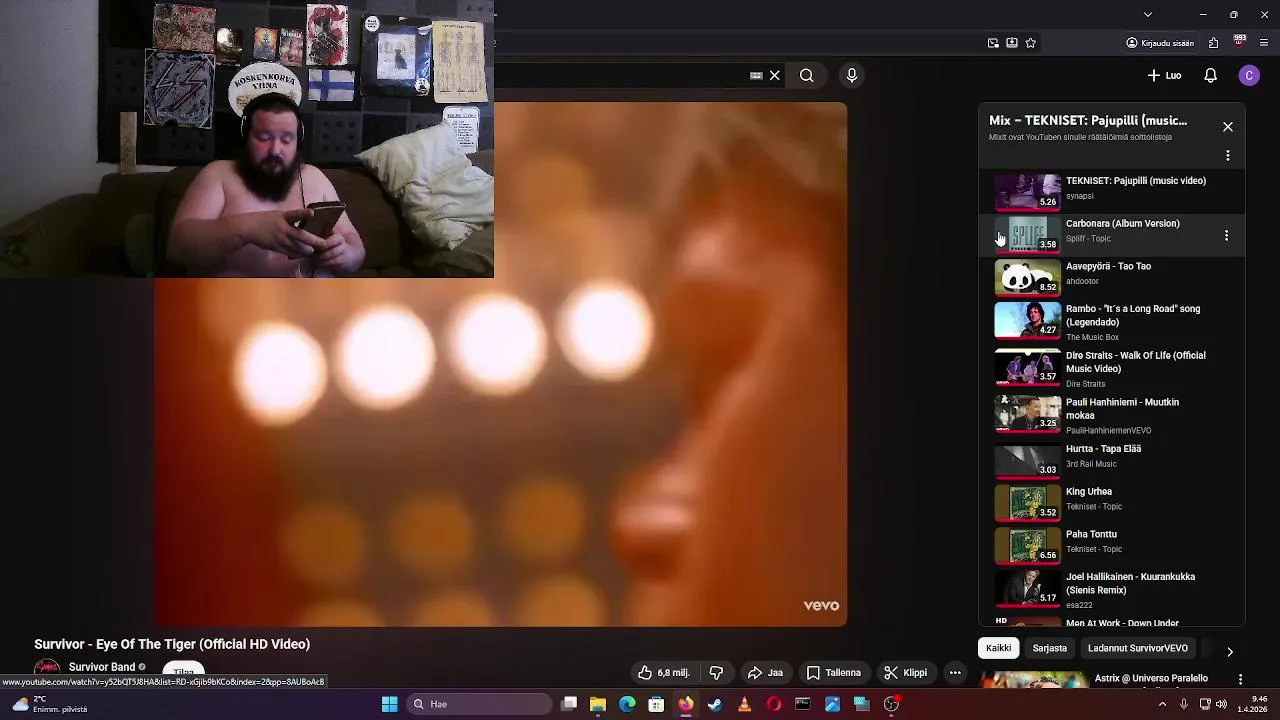Open the Survivor Band channel link
1280x720 pixels.
pyautogui.click(x=102, y=667)
